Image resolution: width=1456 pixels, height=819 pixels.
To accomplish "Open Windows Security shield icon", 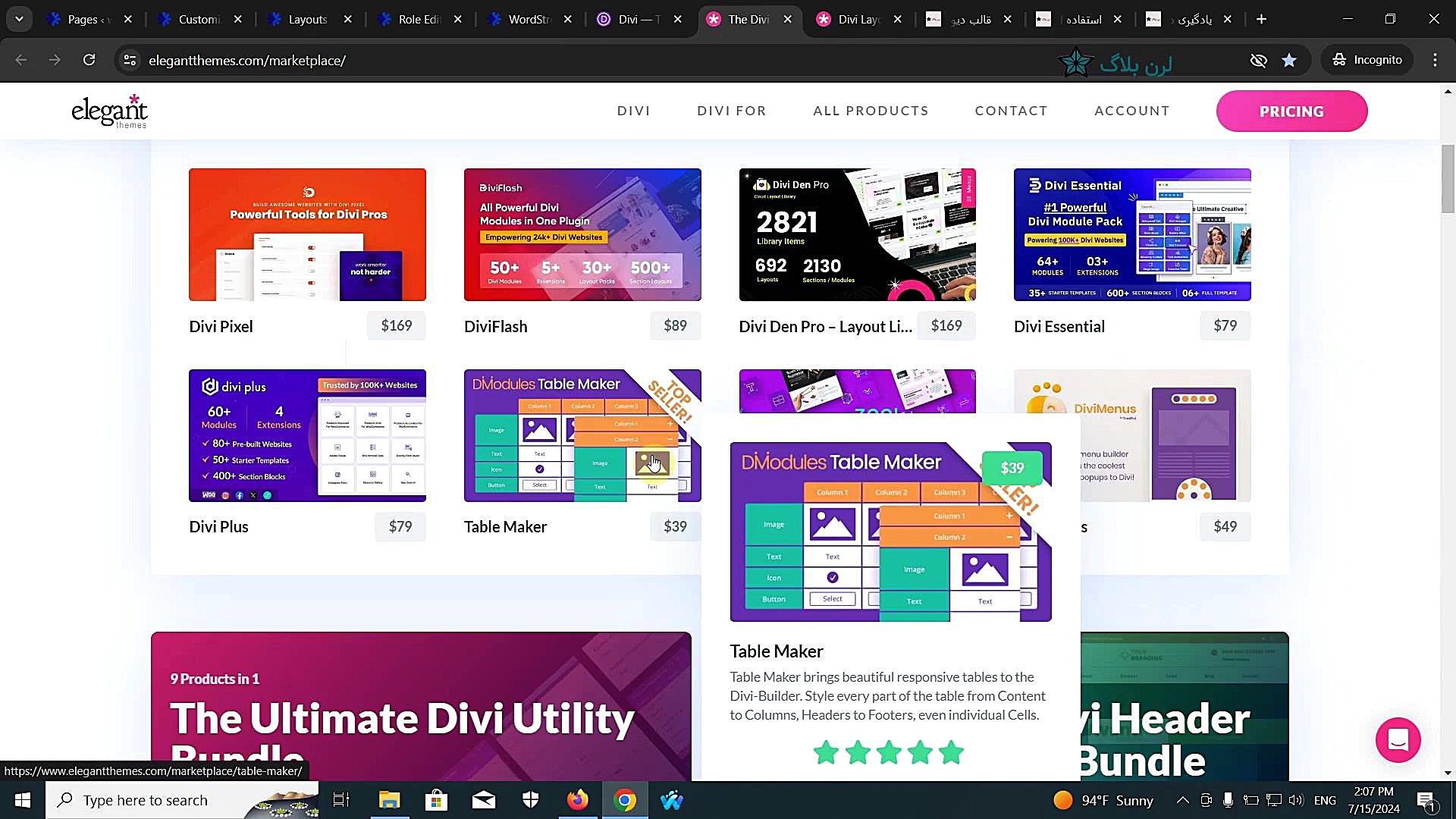I will tap(530, 800).
